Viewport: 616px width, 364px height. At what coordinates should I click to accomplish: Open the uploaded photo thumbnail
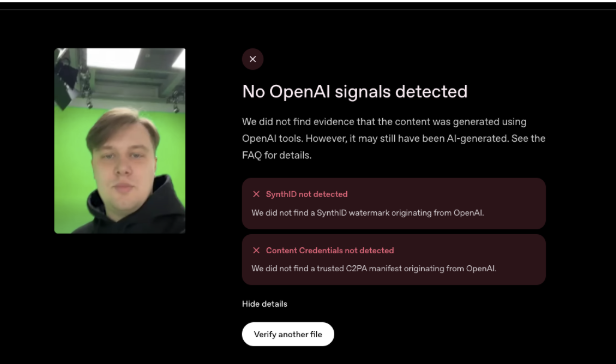click(x=120, y=141)
